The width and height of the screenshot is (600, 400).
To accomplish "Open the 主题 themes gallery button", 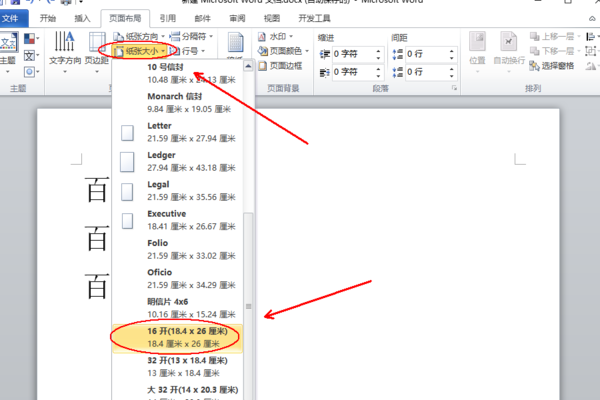I will pyautogui.click(x=8, y=54).
